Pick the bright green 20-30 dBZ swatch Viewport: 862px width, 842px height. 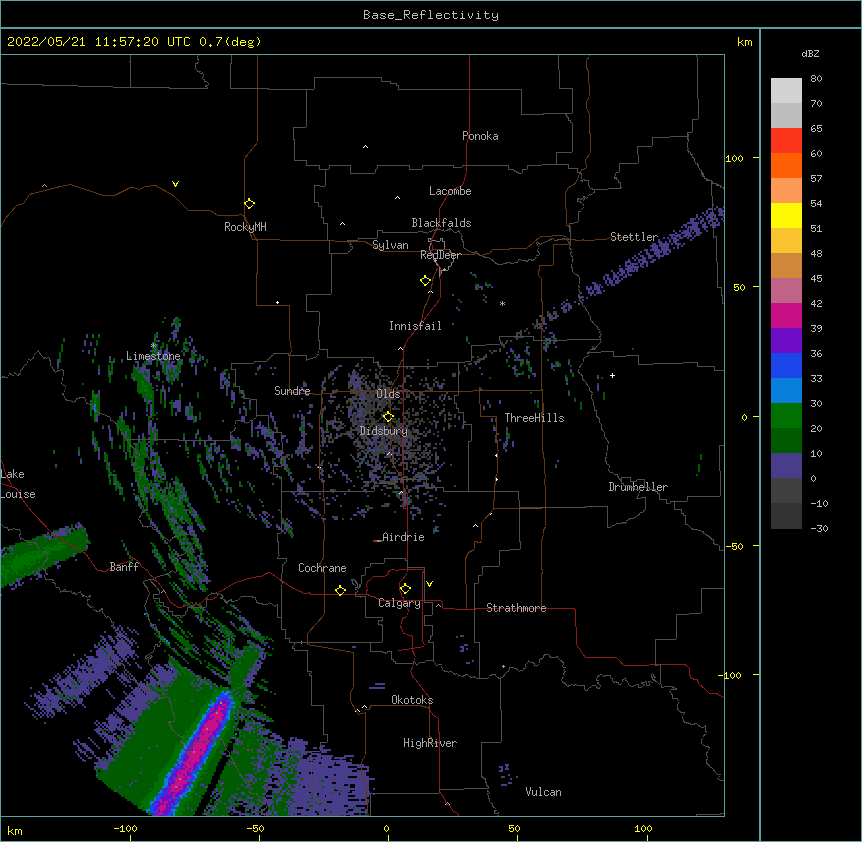tap(786, 416)
